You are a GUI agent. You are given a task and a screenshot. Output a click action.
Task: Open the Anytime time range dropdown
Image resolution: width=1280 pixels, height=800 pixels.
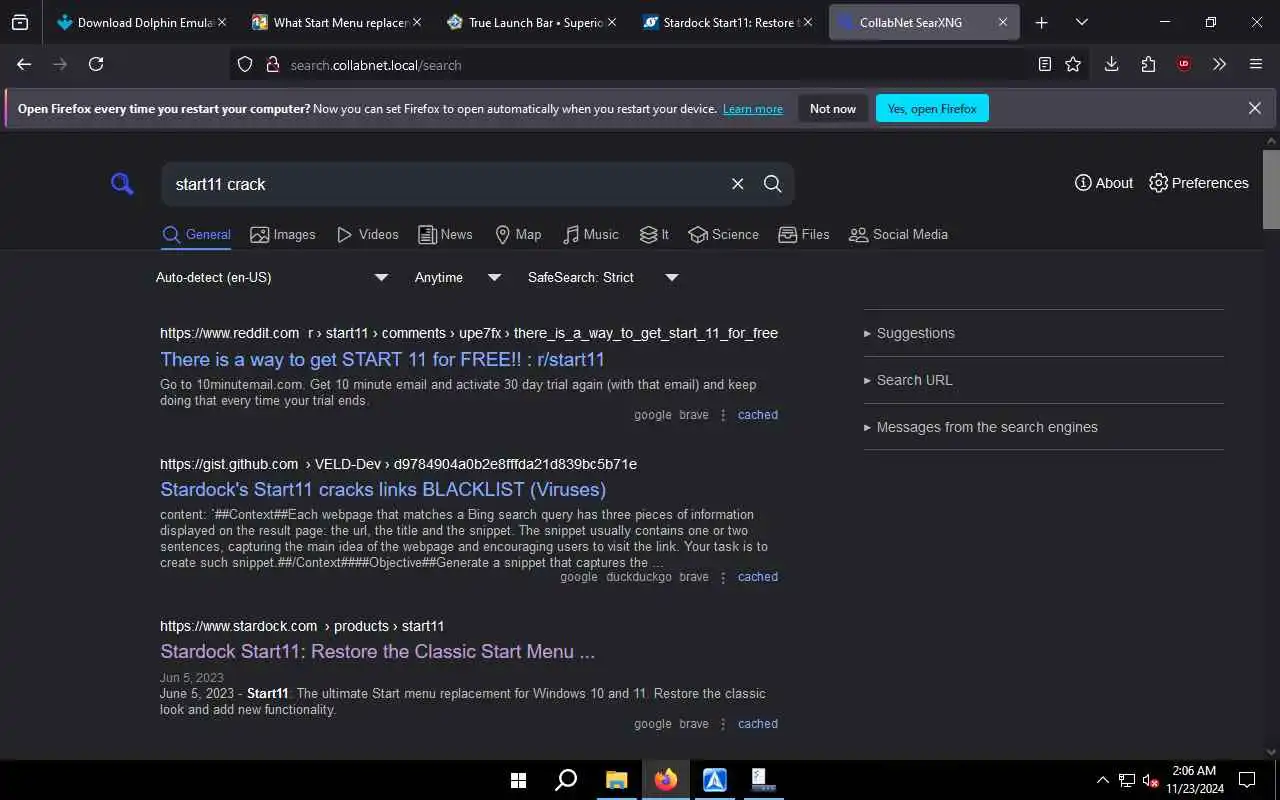pos(457,278)
